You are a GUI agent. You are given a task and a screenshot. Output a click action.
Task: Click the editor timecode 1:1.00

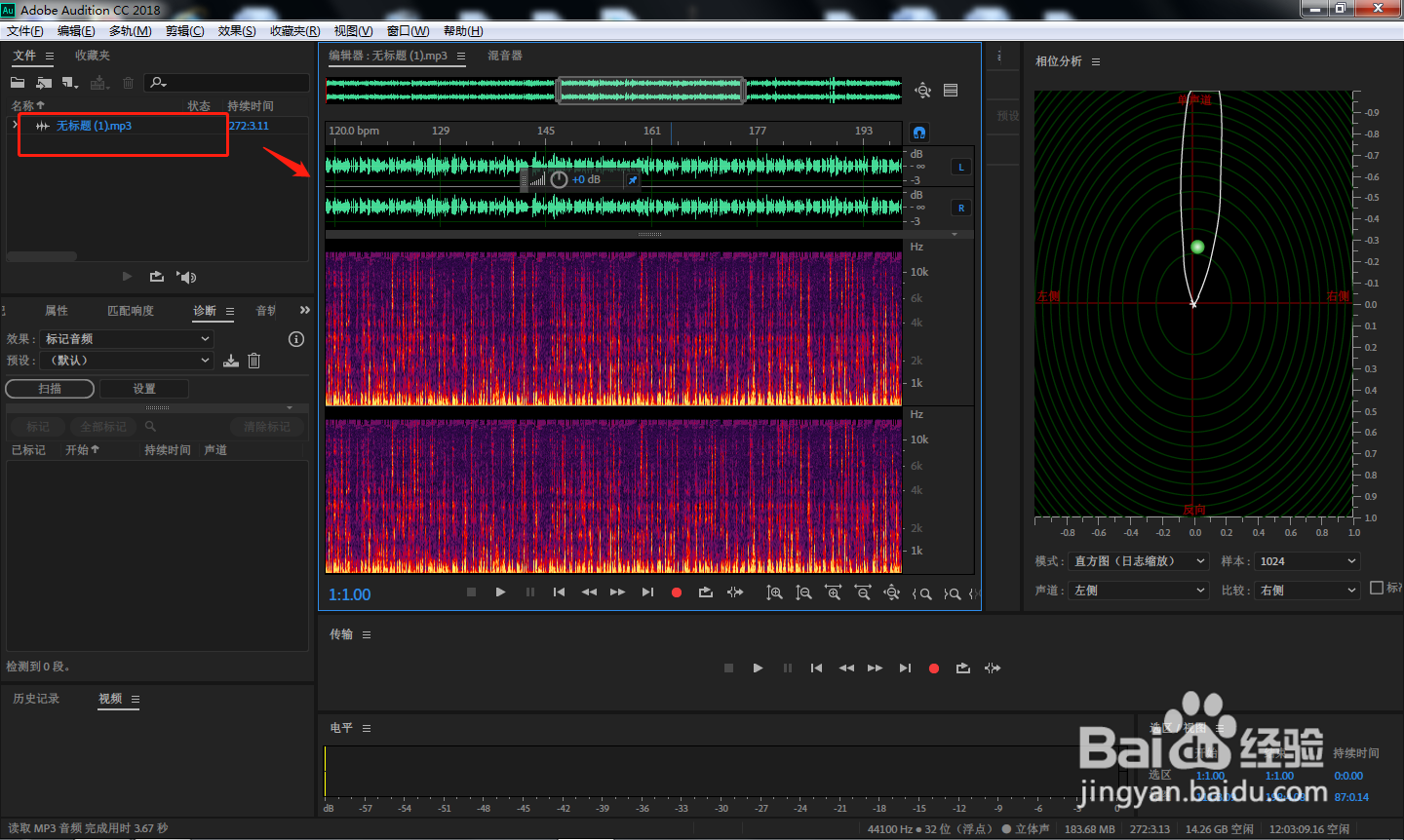click(349, 594)
